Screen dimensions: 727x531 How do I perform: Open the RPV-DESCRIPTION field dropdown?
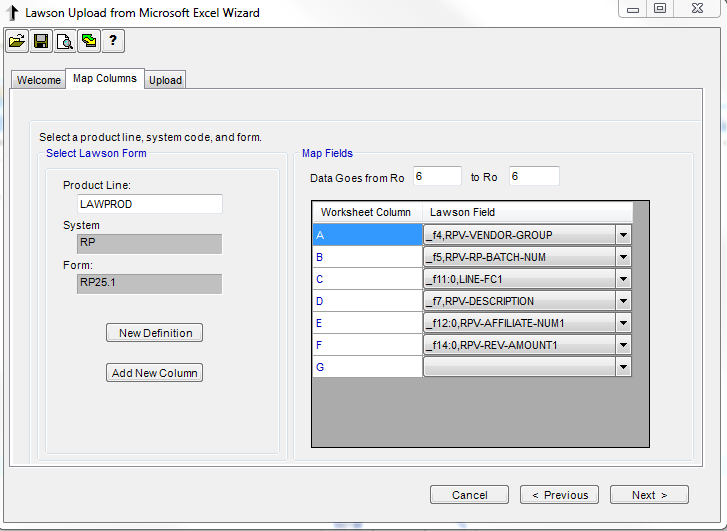[623, 302]
